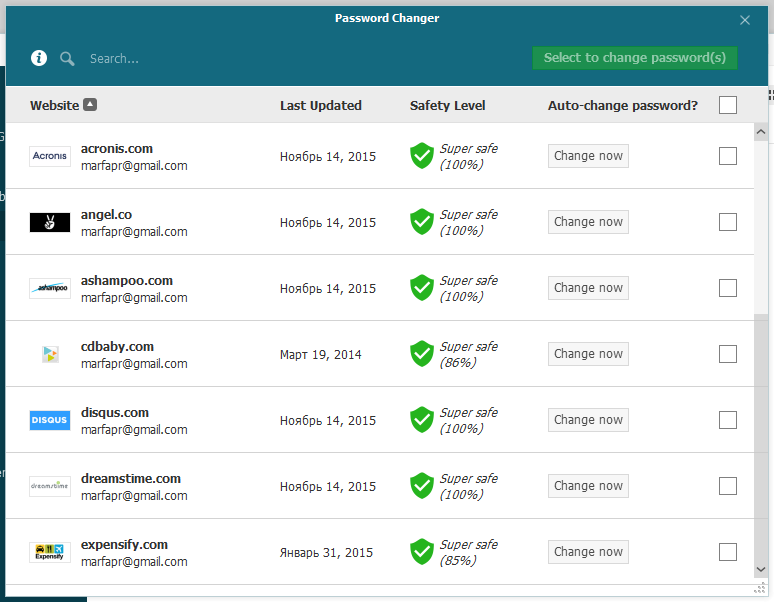774x602 pixels.
Task: Click the list scrollbar up arrow
Action: (x=761, y=132)
